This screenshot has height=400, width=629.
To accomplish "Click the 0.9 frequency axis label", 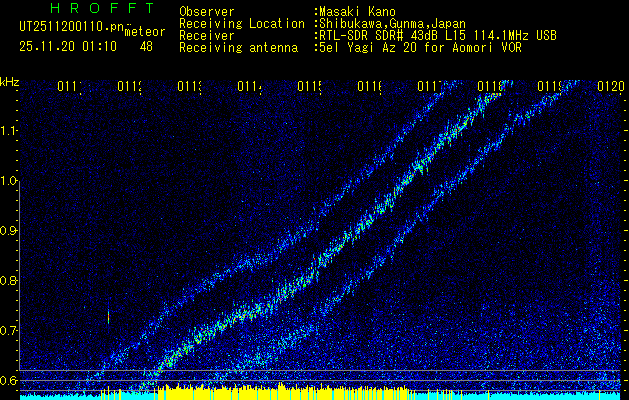I will click(8, 231).
